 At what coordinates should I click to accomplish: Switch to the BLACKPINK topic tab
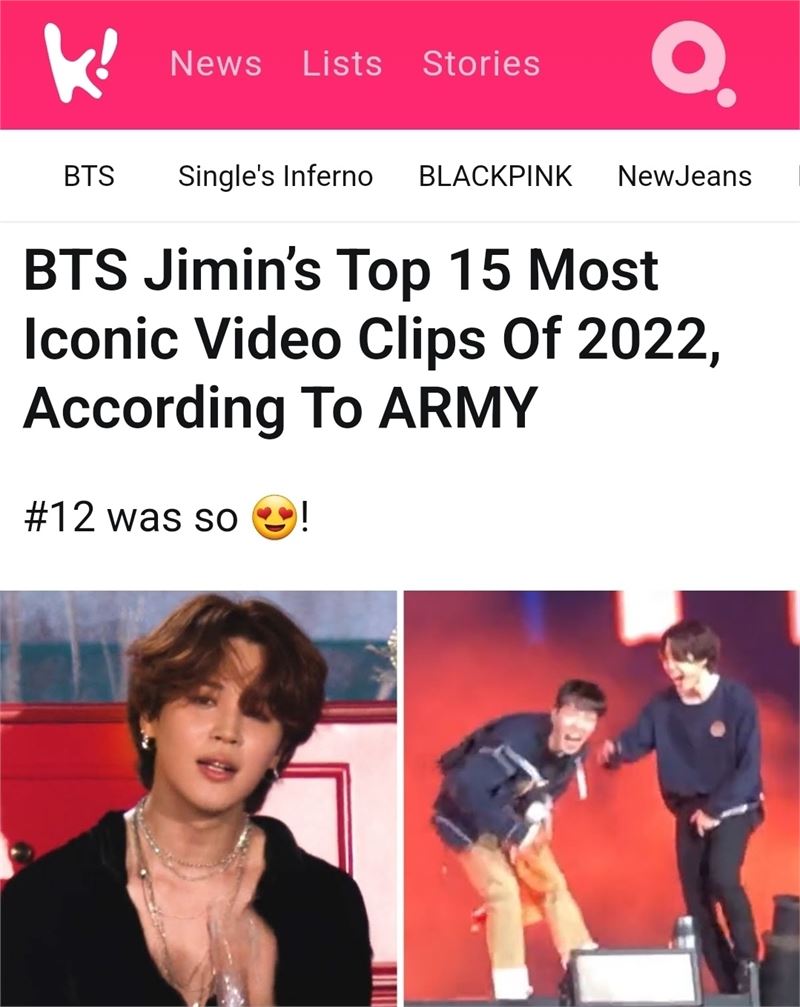(x=495, y=176)
